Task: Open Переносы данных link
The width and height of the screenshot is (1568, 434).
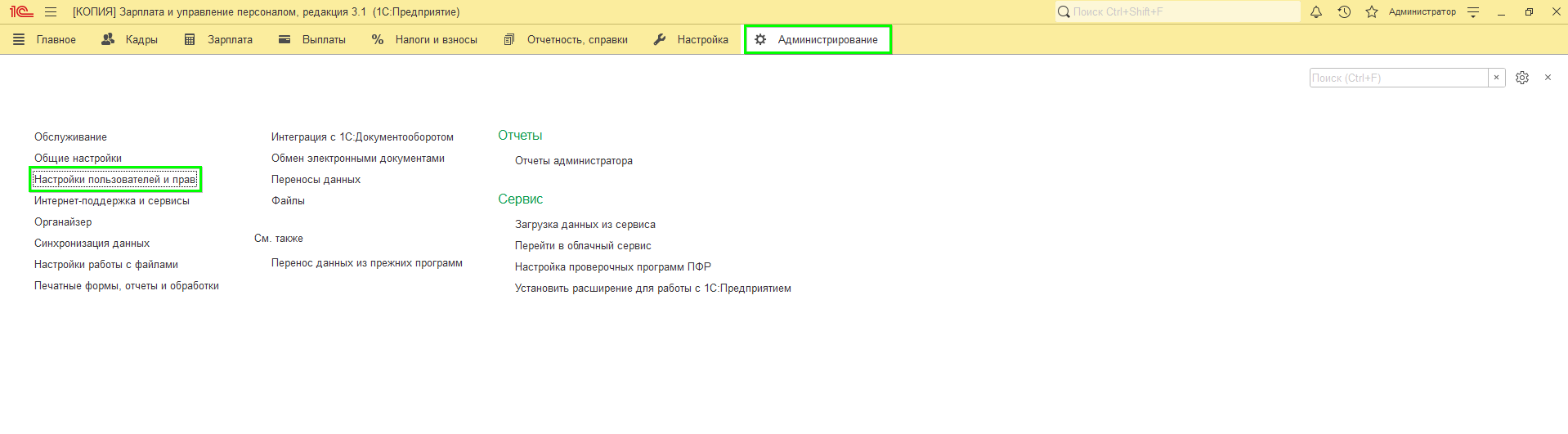Action: click(316, 180)
